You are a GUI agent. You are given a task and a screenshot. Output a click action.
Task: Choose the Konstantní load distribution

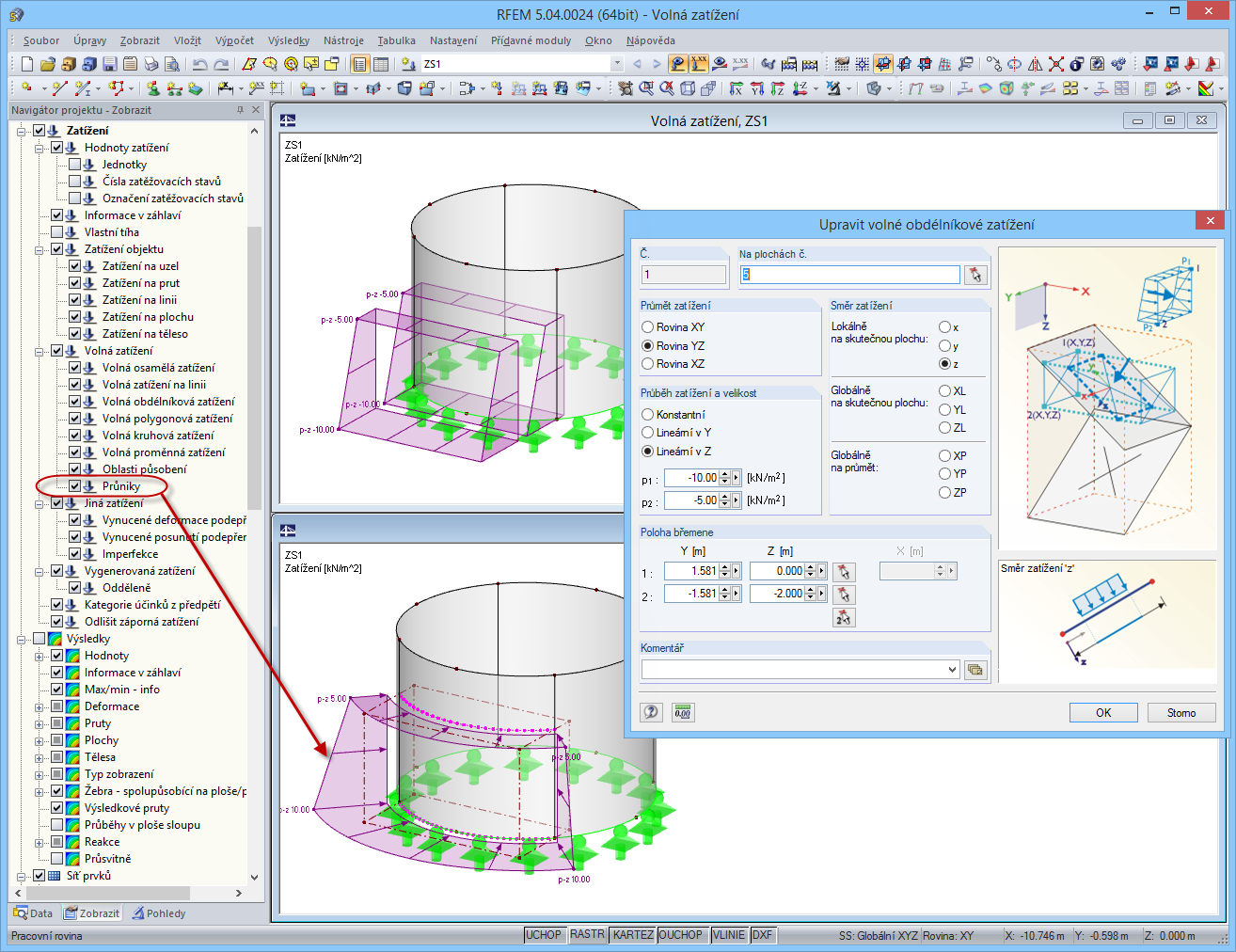click(673, 415)
